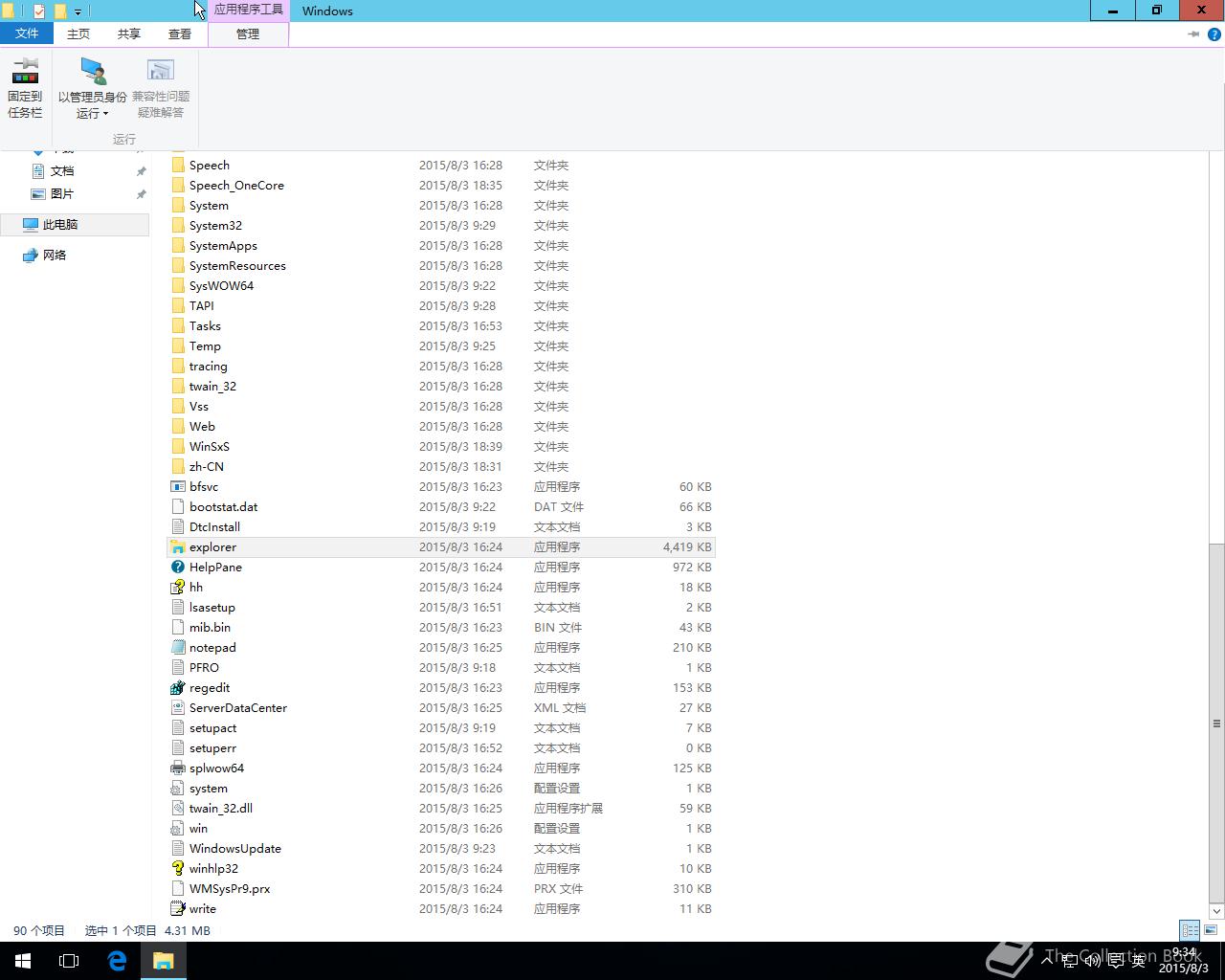Click the ribbon pin toggle icon
This screenshot has width=1225, height=980.
tap(1193, 33)
